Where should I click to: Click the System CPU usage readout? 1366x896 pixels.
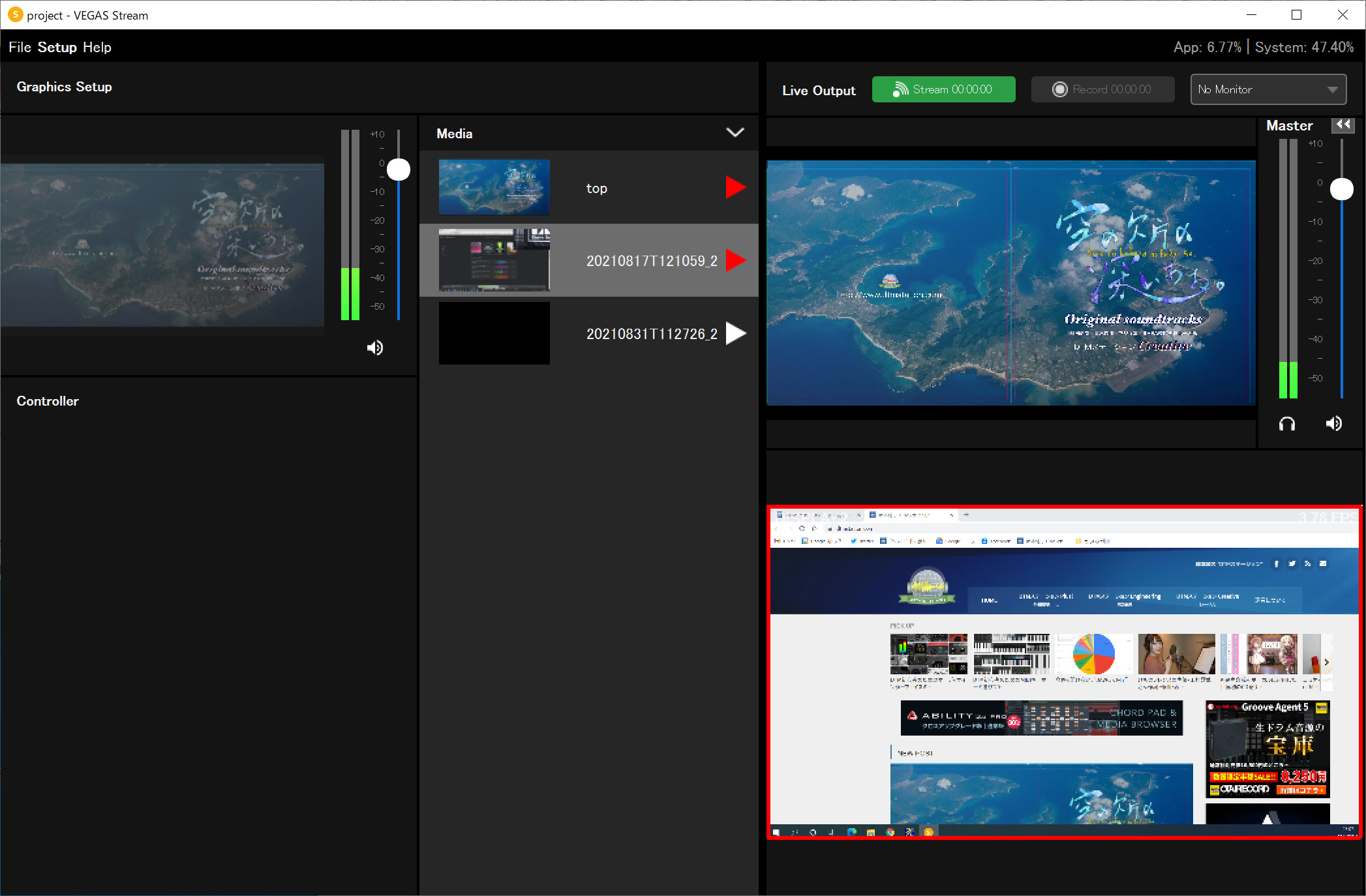(1304, 48)
